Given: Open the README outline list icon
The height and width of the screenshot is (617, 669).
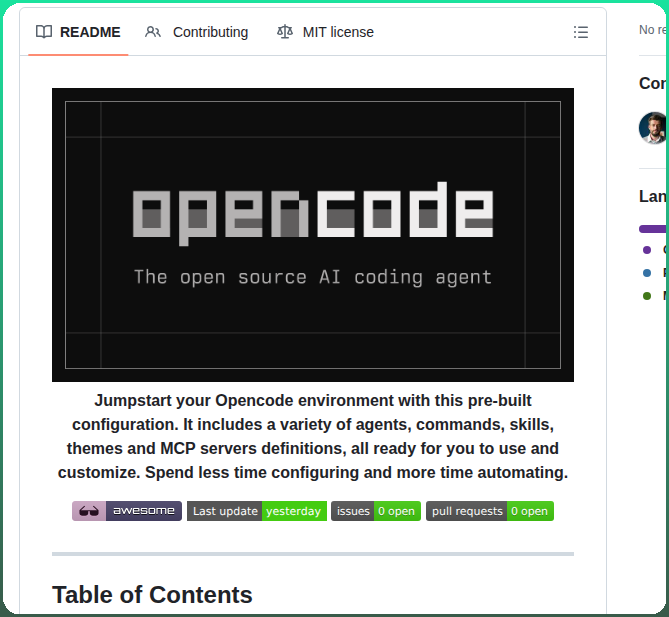Looking at the screenshot, I should pyautogui.click(x=581, y=32).
